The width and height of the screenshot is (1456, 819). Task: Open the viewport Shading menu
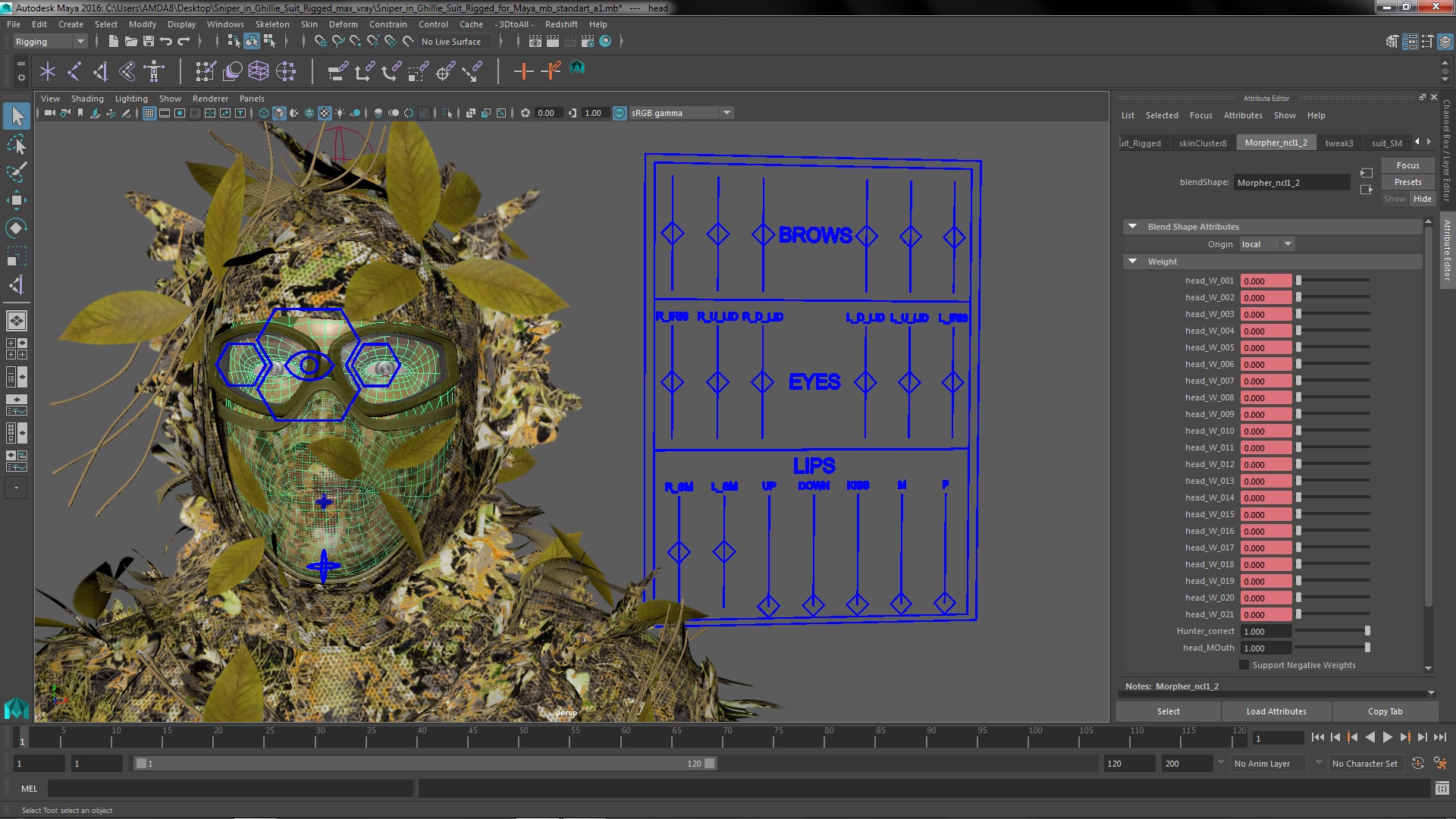click(87, 99)
